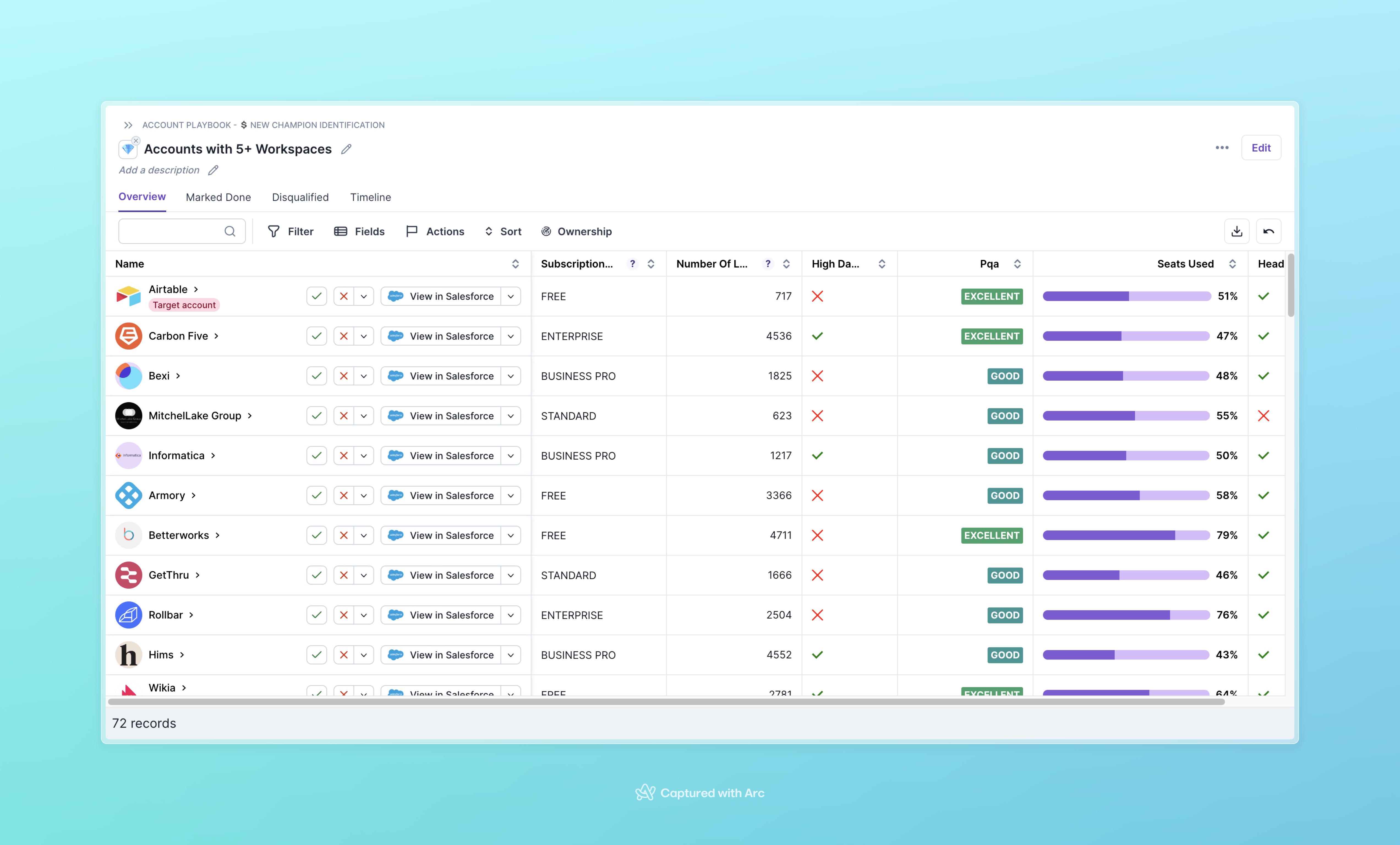Mark Airtable as done with checkmark
1400x845 pixels.
coord(316,296)
